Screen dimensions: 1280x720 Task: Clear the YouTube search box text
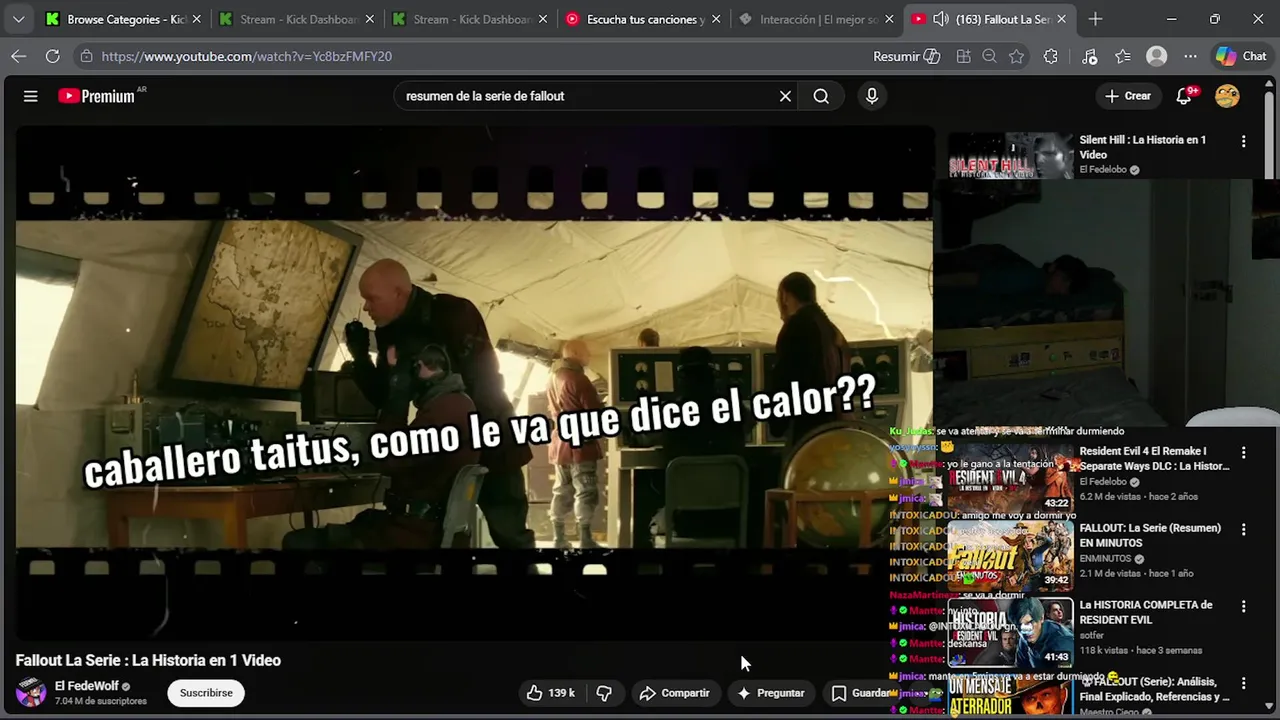tap(785, 96)
